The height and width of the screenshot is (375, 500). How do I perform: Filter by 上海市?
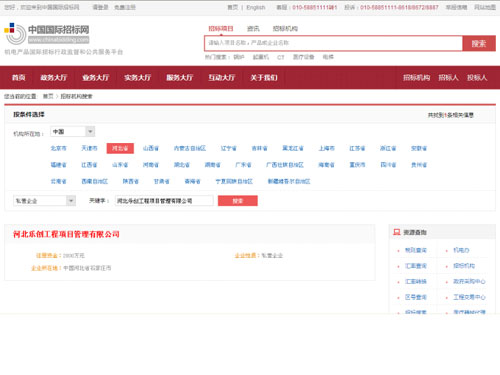tap(327, 148)
